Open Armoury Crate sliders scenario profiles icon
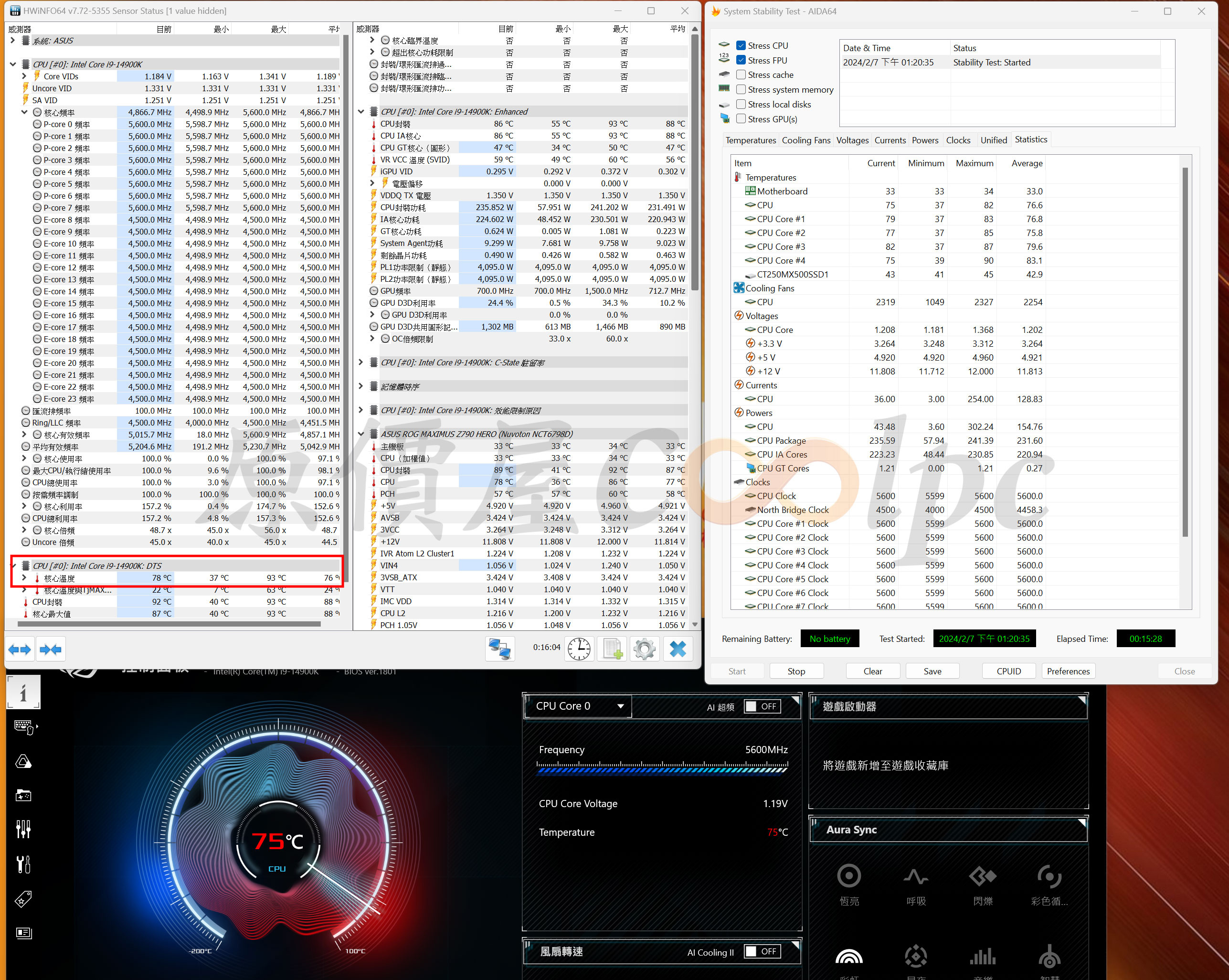 tap(23, 830)
